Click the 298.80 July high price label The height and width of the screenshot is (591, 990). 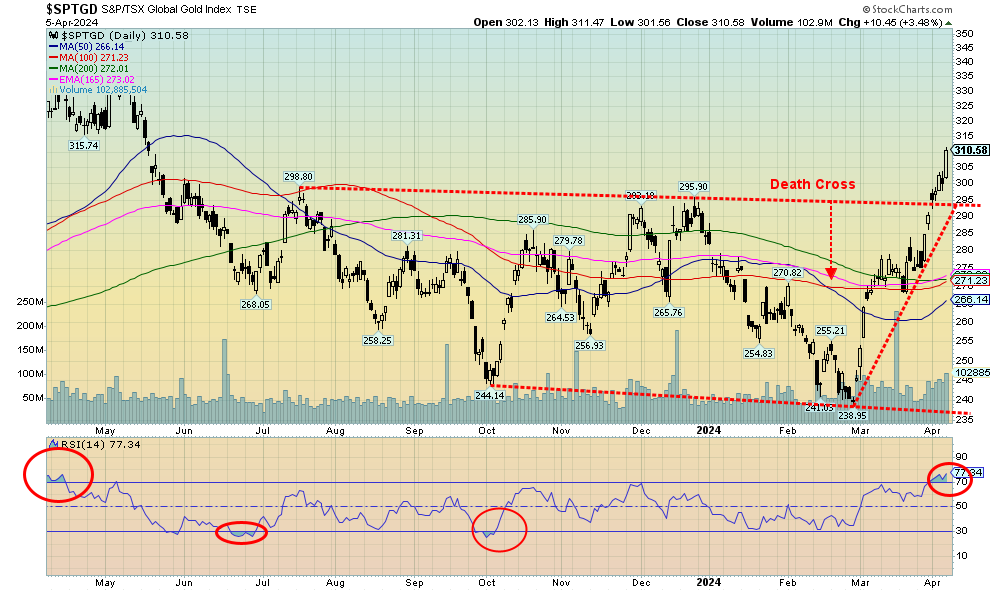[x=300, y=176]
